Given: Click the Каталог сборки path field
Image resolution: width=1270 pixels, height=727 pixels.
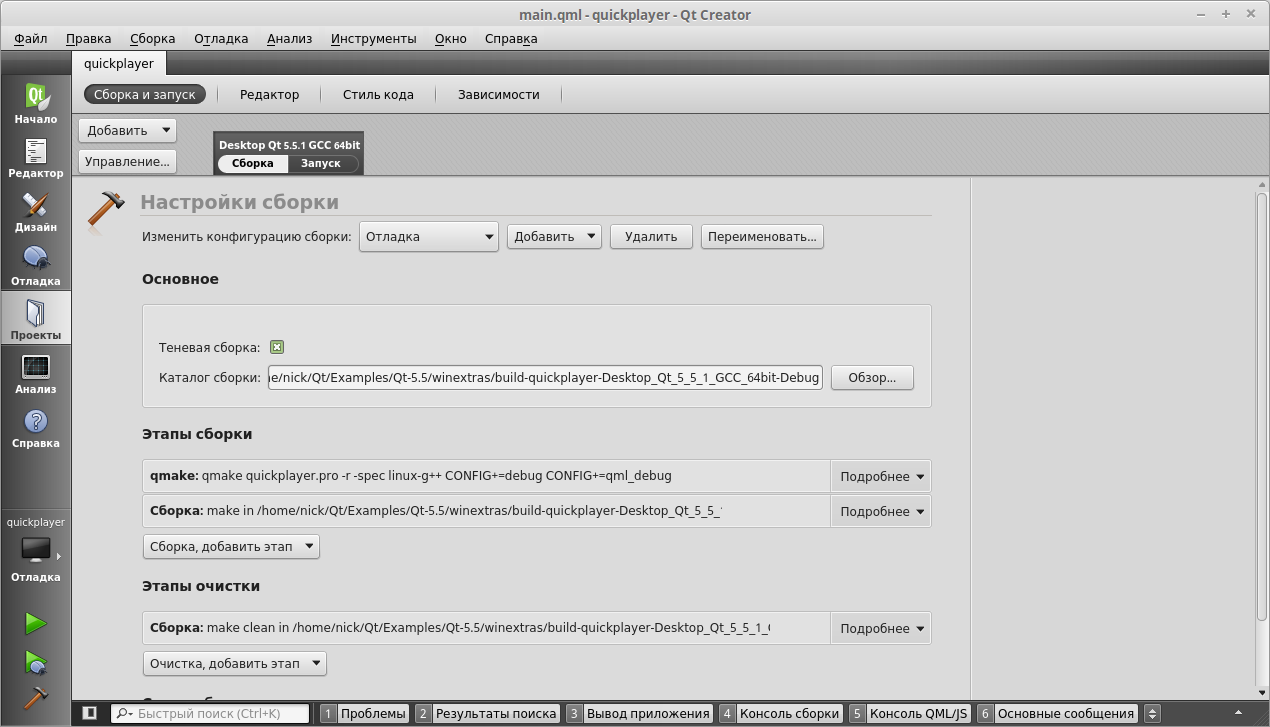Looking at the screenshot, I should (x=545, y=378).
